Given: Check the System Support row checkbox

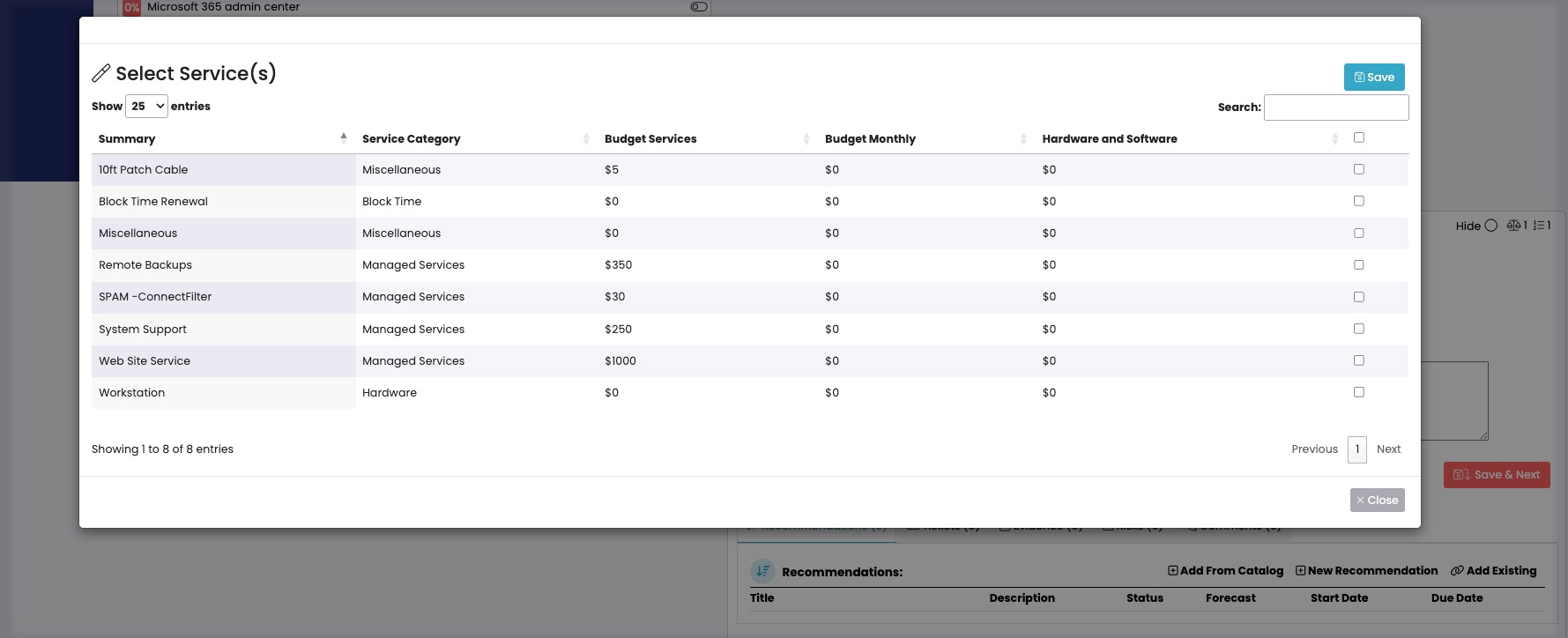Looking at the screenshot, I should coord(1358,328).
